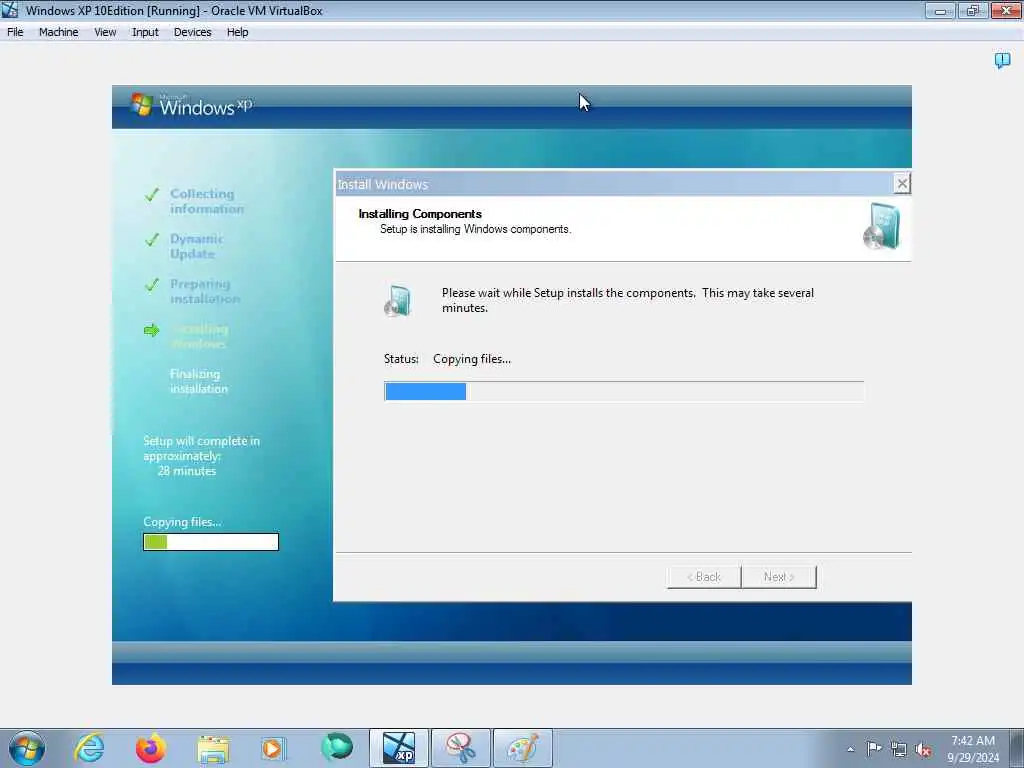Screen dimensions: 1024x768
Task: Switch to the VirtualBox XP taskbar button
Action: pos(399,748)
